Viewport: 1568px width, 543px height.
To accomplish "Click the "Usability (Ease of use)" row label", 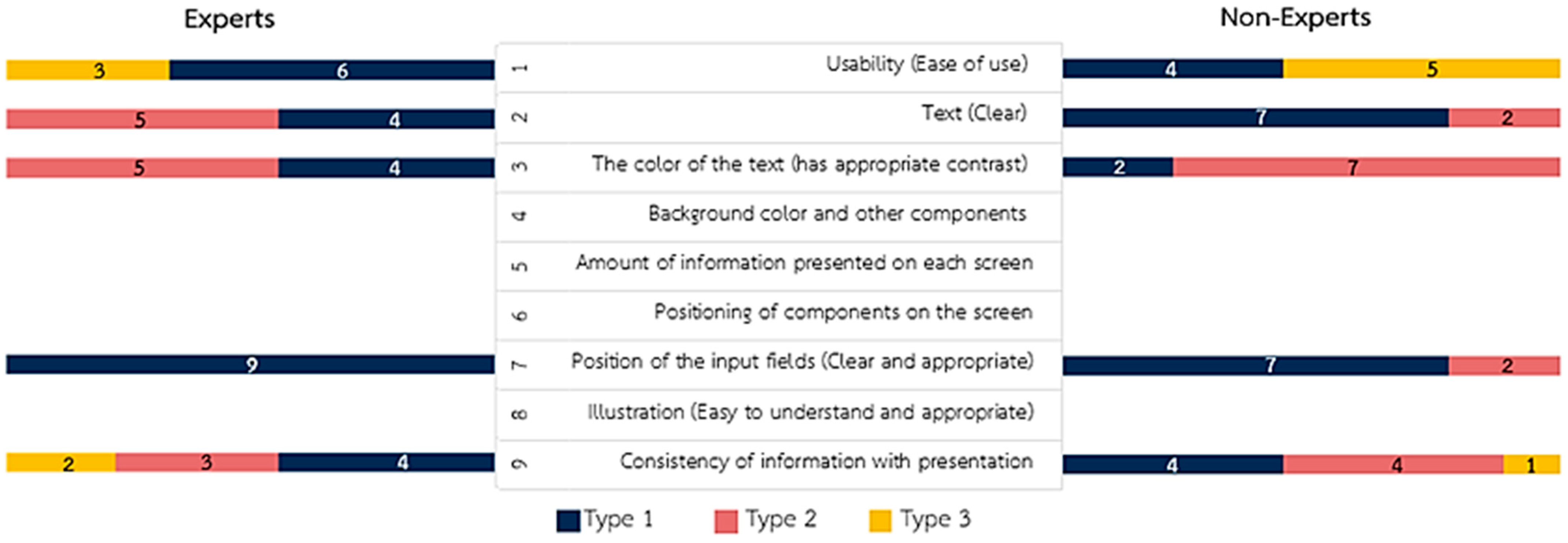I will pos(926,64).
